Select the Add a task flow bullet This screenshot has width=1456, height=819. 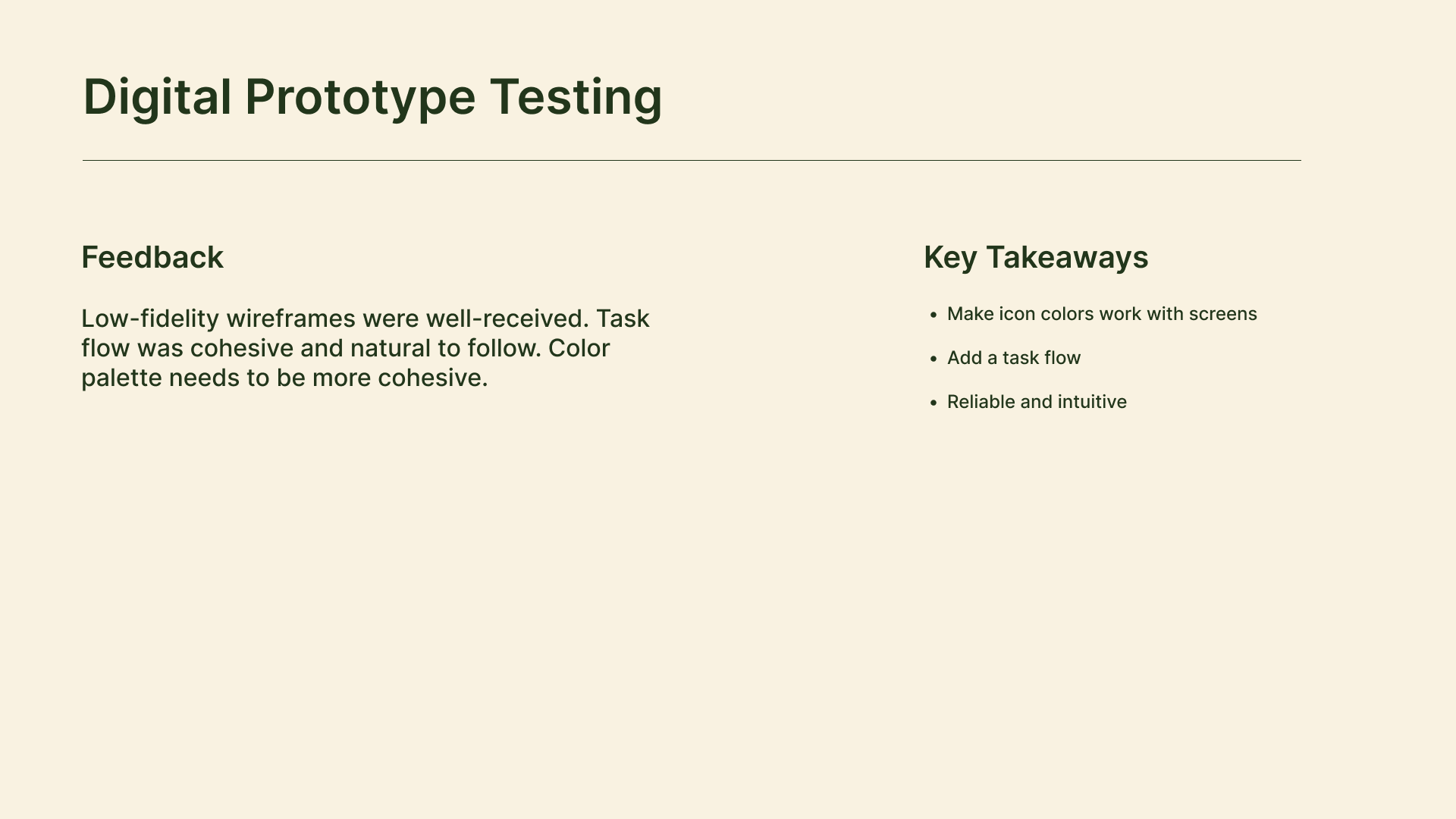1013,358
